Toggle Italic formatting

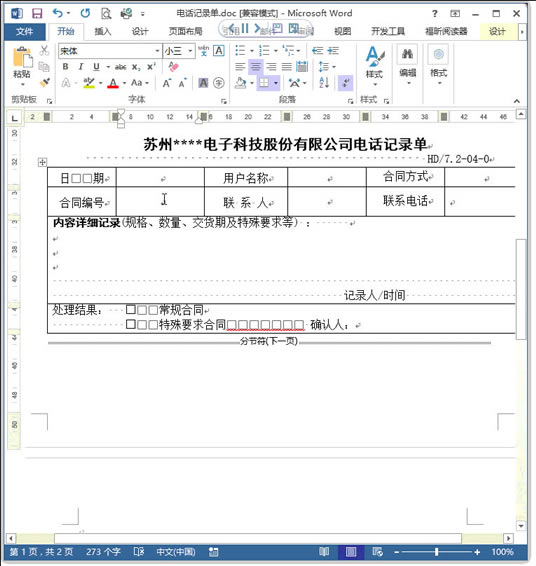coord(81,67)
